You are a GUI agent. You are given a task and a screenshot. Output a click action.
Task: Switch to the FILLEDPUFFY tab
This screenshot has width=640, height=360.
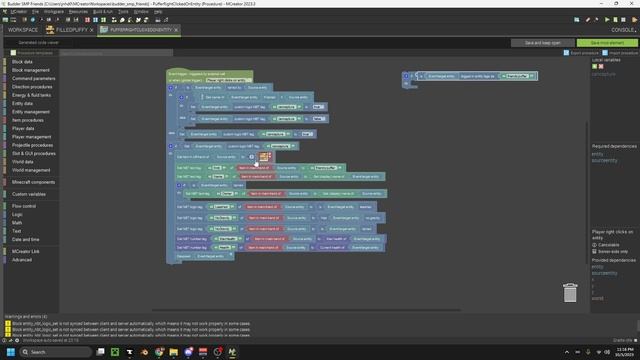(x=67, y=30)
